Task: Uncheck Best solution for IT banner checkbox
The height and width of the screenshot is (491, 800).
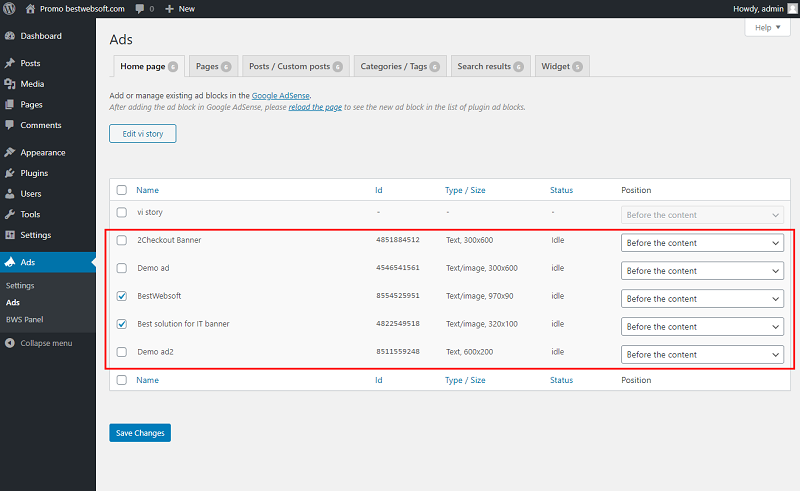Action: click(x=121, y=324)
